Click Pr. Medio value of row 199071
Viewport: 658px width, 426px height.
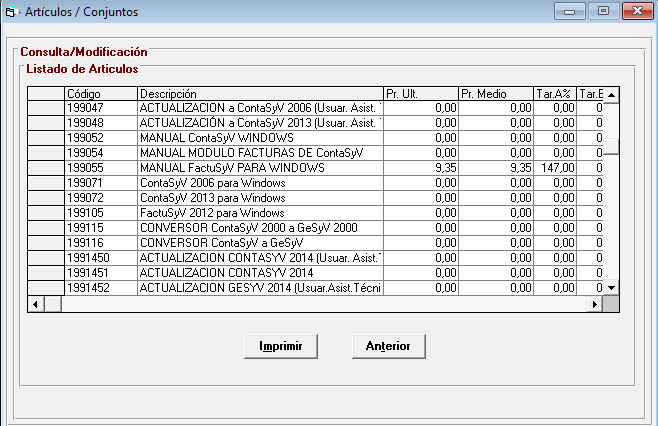click(x=496, y=183)
